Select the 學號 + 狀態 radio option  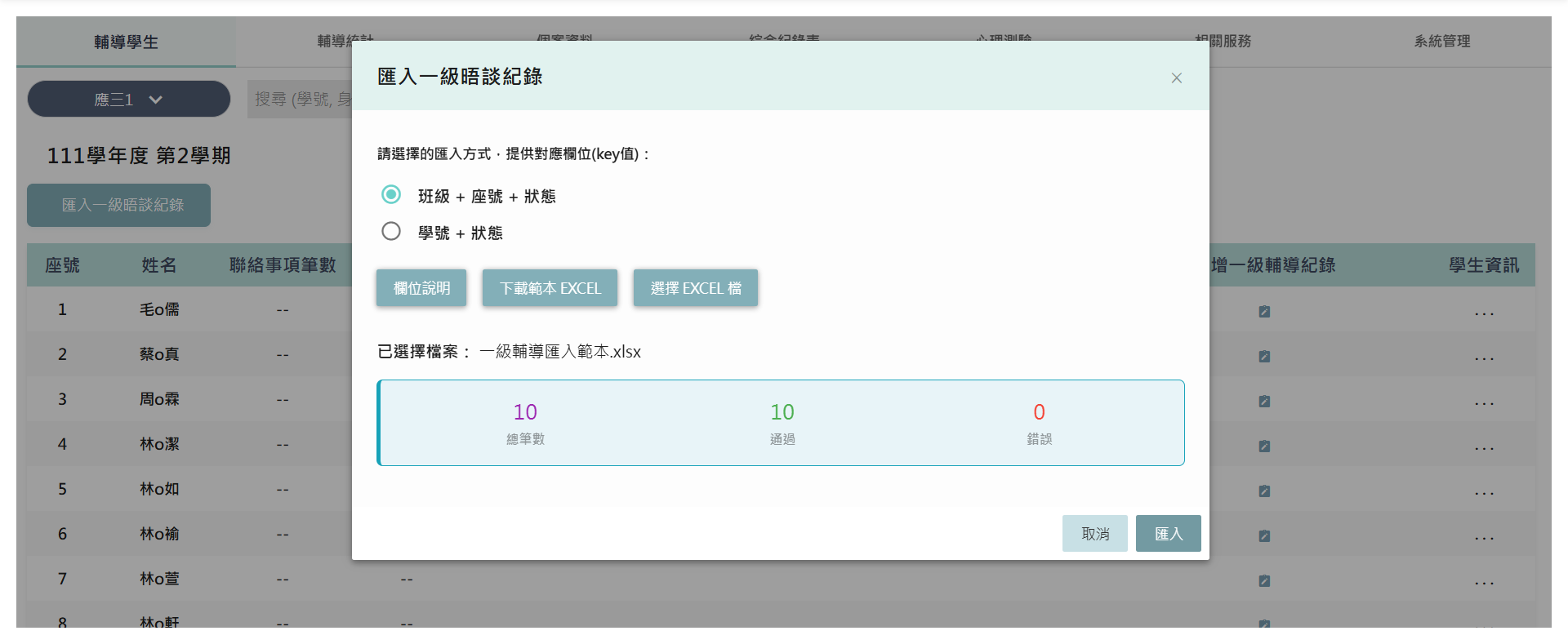[x=391, y=231]
